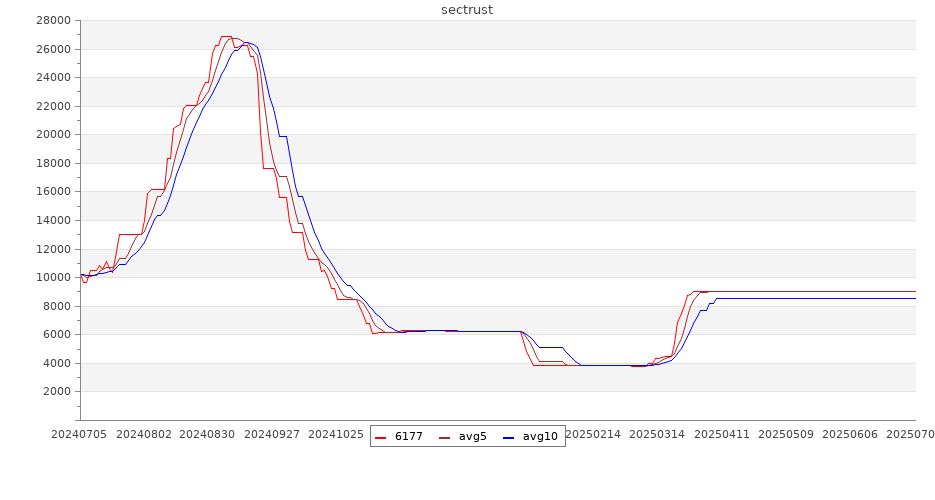This screenshot has height=500, width=935.
Task: Click the 20240705 date on the x-axis
Action: [80, 435]
